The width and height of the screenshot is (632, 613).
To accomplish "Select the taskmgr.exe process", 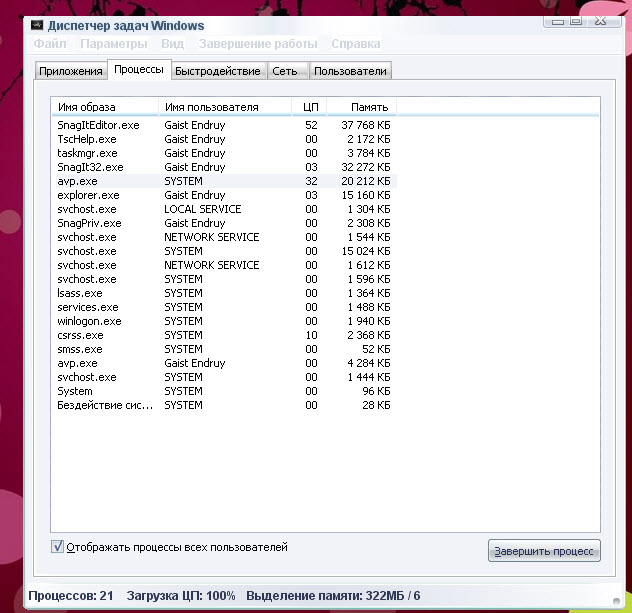I will tap(224, 153).
